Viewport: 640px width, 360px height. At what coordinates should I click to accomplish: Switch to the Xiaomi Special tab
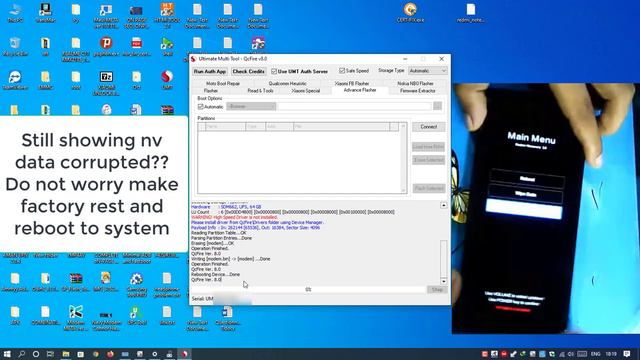click(306, 91)
